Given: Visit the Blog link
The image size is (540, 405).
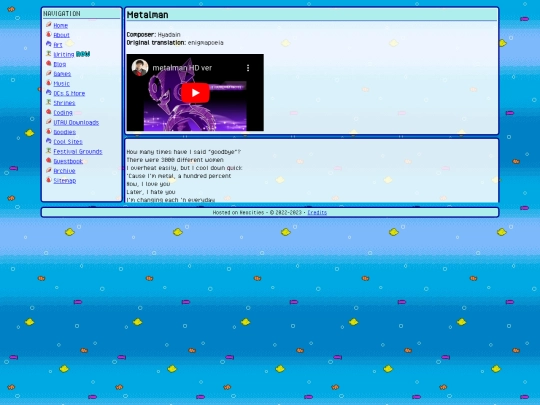Looking at the screenshot, I should 60,64.
